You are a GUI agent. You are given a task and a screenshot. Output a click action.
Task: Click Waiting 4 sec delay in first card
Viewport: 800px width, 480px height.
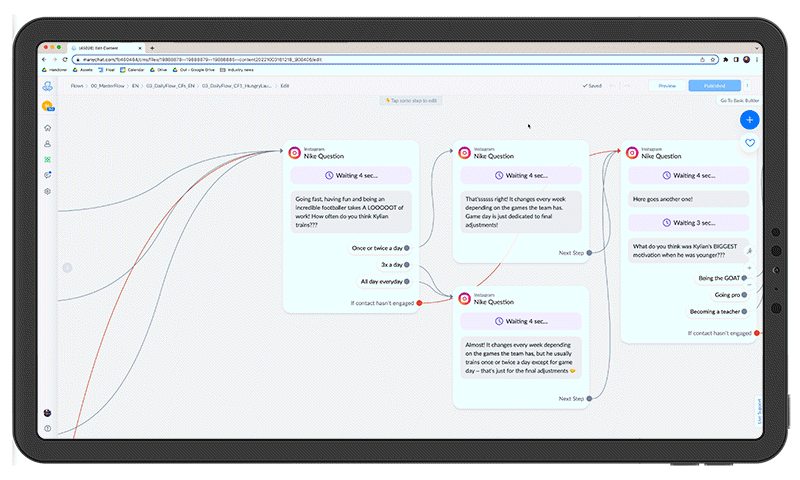pos(351,175)
